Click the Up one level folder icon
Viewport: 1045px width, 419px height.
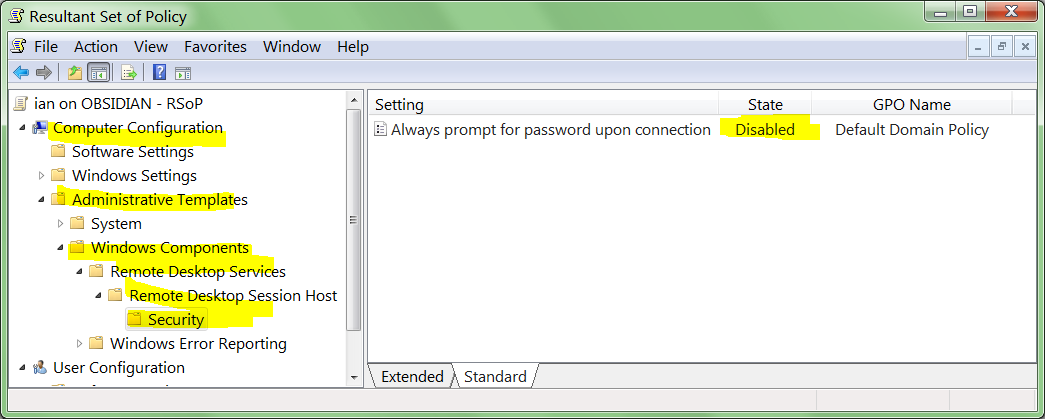click(x=75, y=72)
